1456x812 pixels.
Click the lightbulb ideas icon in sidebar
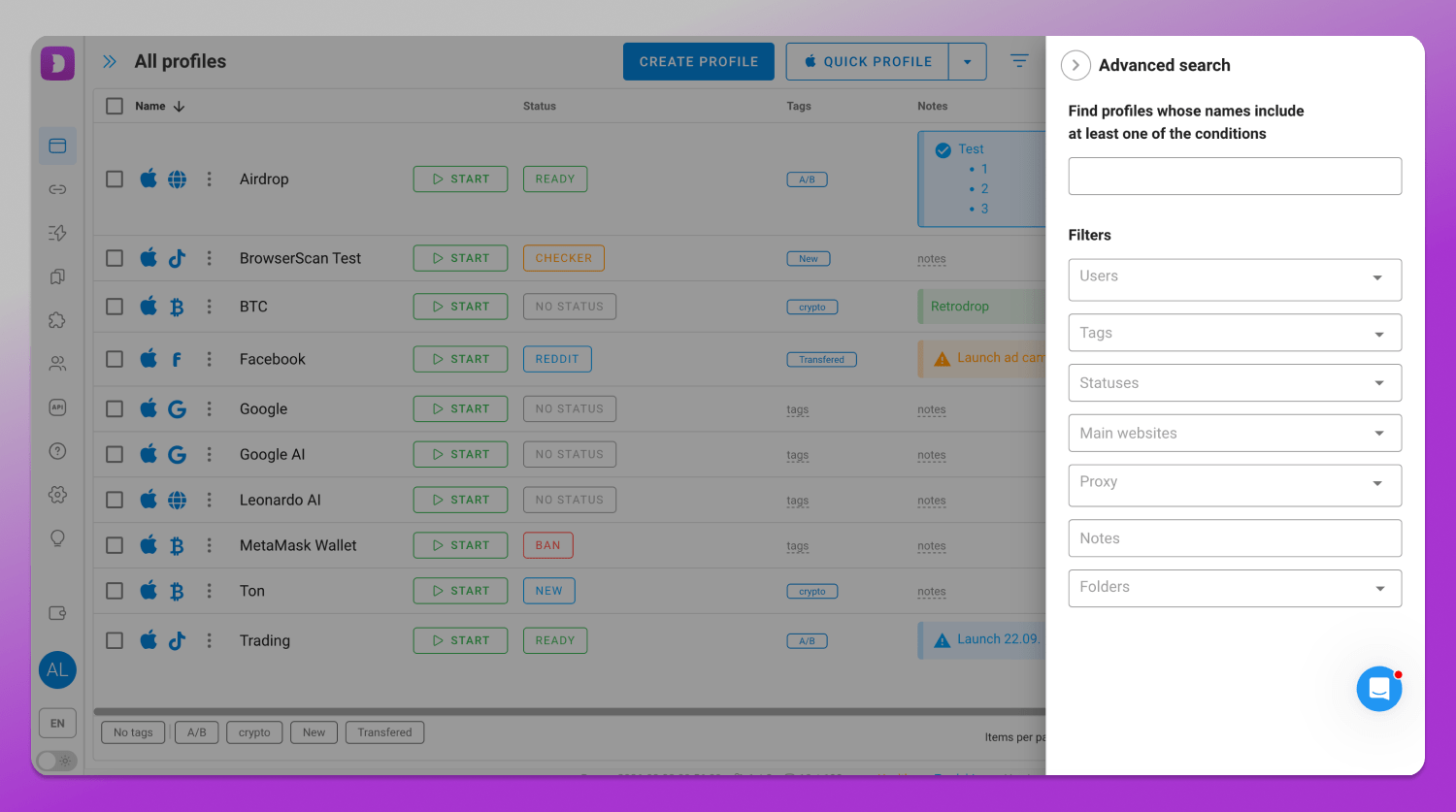click(x=57, y=538)
